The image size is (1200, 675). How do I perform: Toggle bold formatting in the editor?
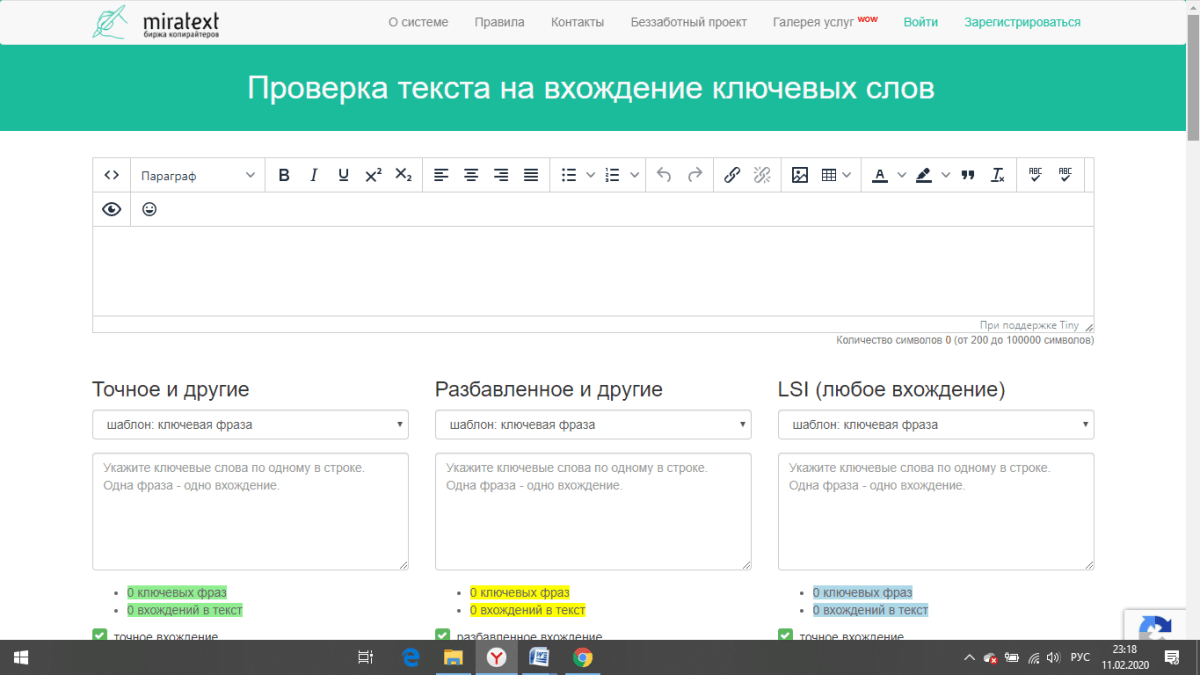pos(284,175)
